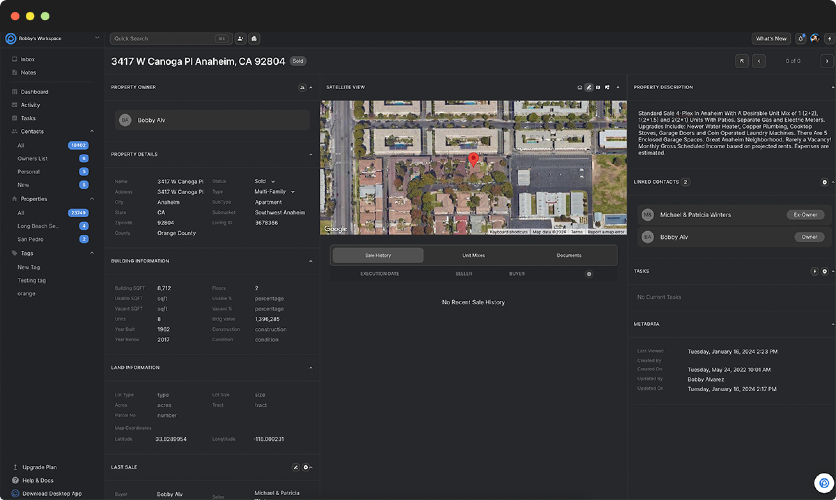Open the chat support bubble
The width and height of the screenshot is (836, 500).
(x=823, y=483)
